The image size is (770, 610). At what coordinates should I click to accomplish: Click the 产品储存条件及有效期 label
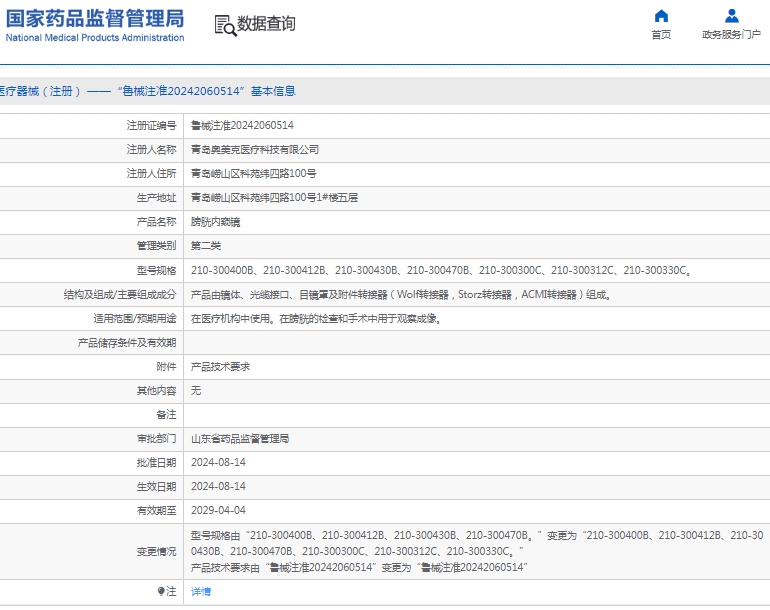(x=127, y=342)
